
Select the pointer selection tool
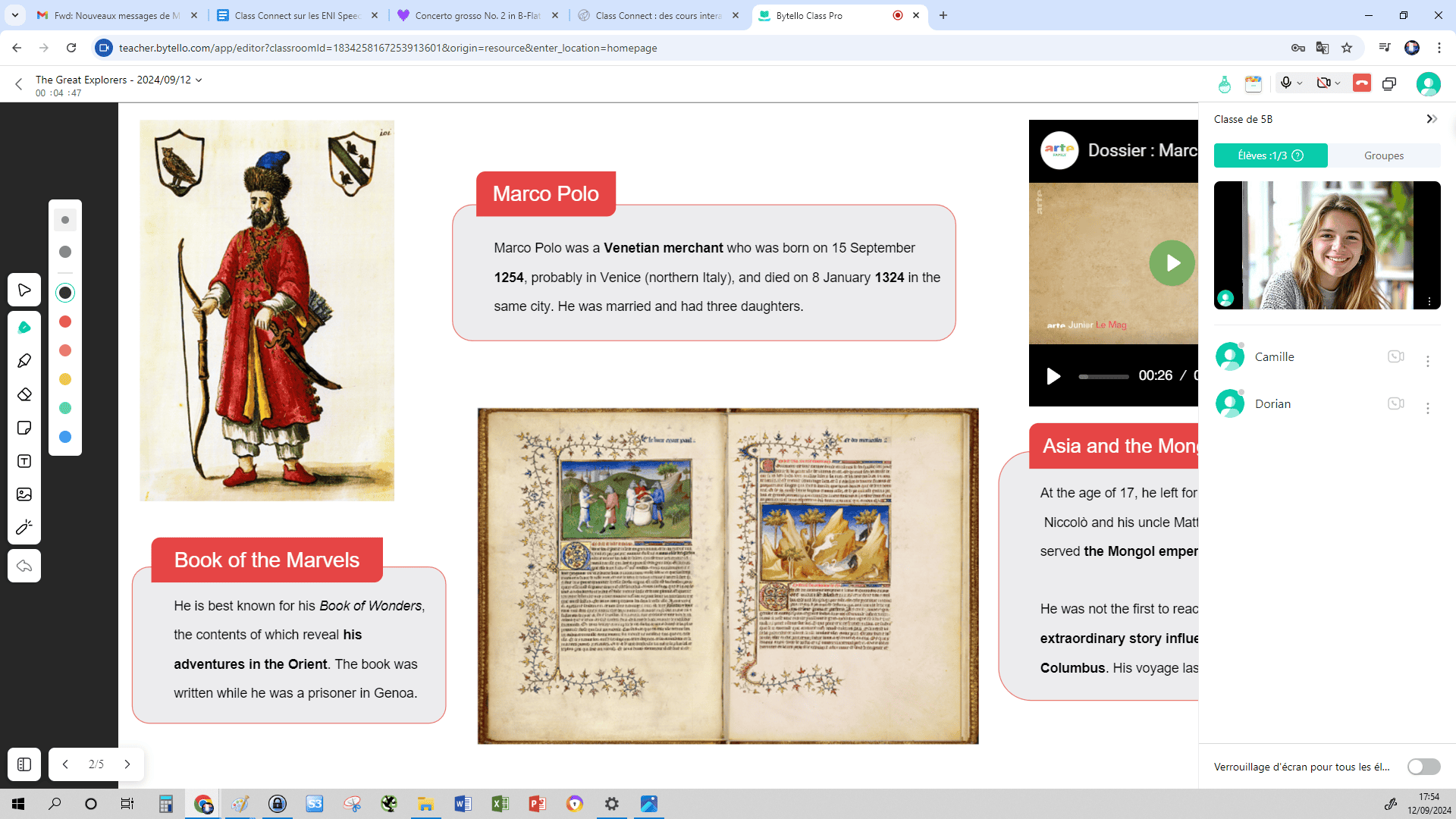pyautogui.click(x=24, y=290)
